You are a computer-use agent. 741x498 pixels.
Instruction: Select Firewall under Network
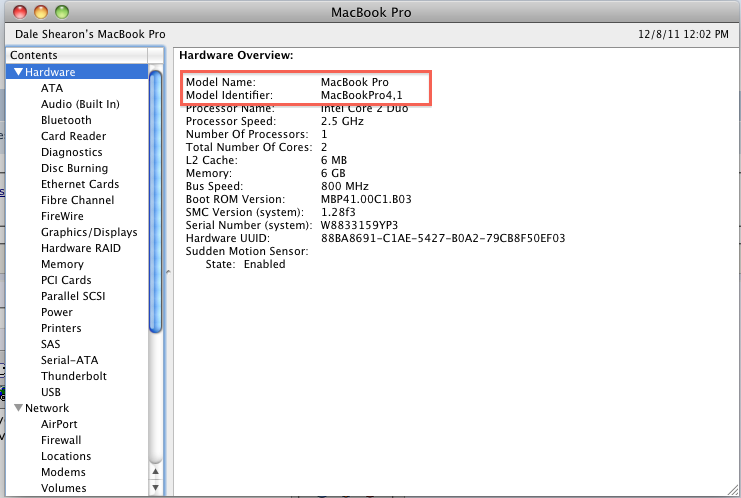click(61, 440)
